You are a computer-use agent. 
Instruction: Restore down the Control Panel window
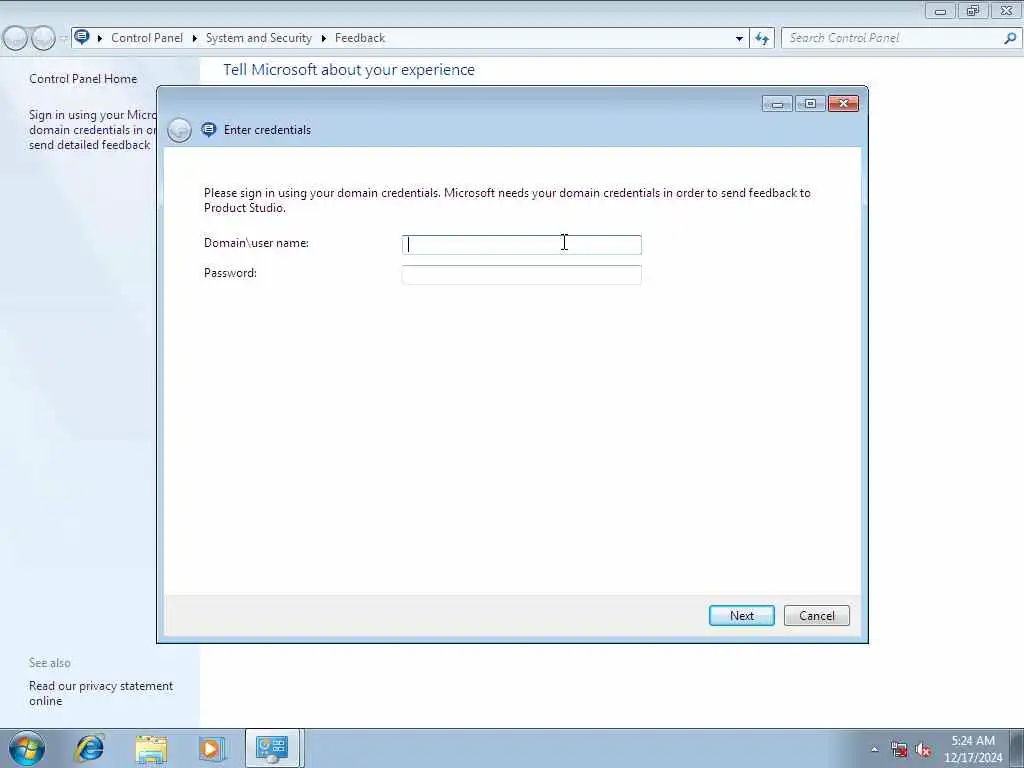(973, 10)
